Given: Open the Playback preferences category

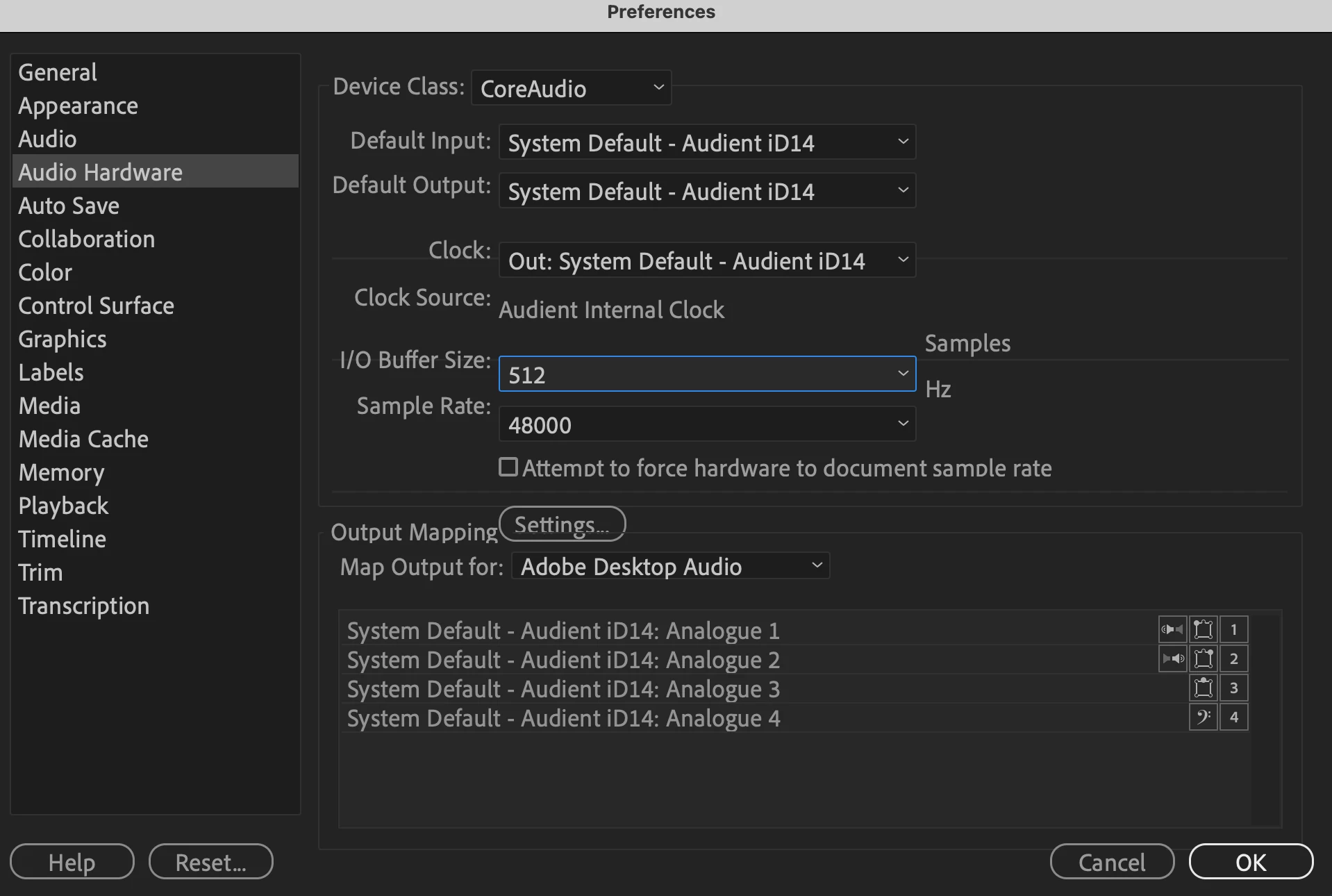Looking at the screenshot, I should [x=63, y=506].
